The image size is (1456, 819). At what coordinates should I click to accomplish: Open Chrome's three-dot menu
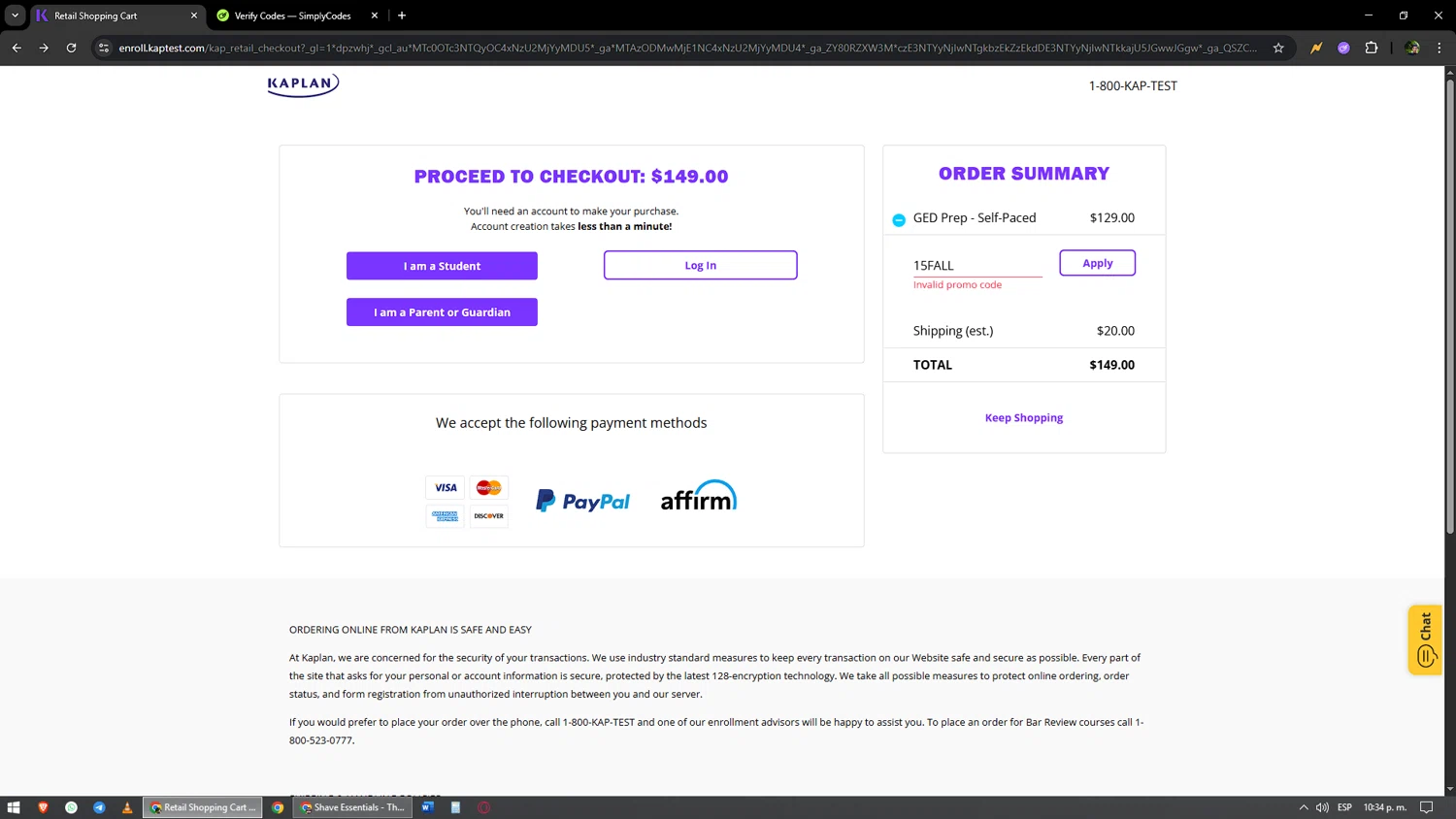[x=1439, y=48]
